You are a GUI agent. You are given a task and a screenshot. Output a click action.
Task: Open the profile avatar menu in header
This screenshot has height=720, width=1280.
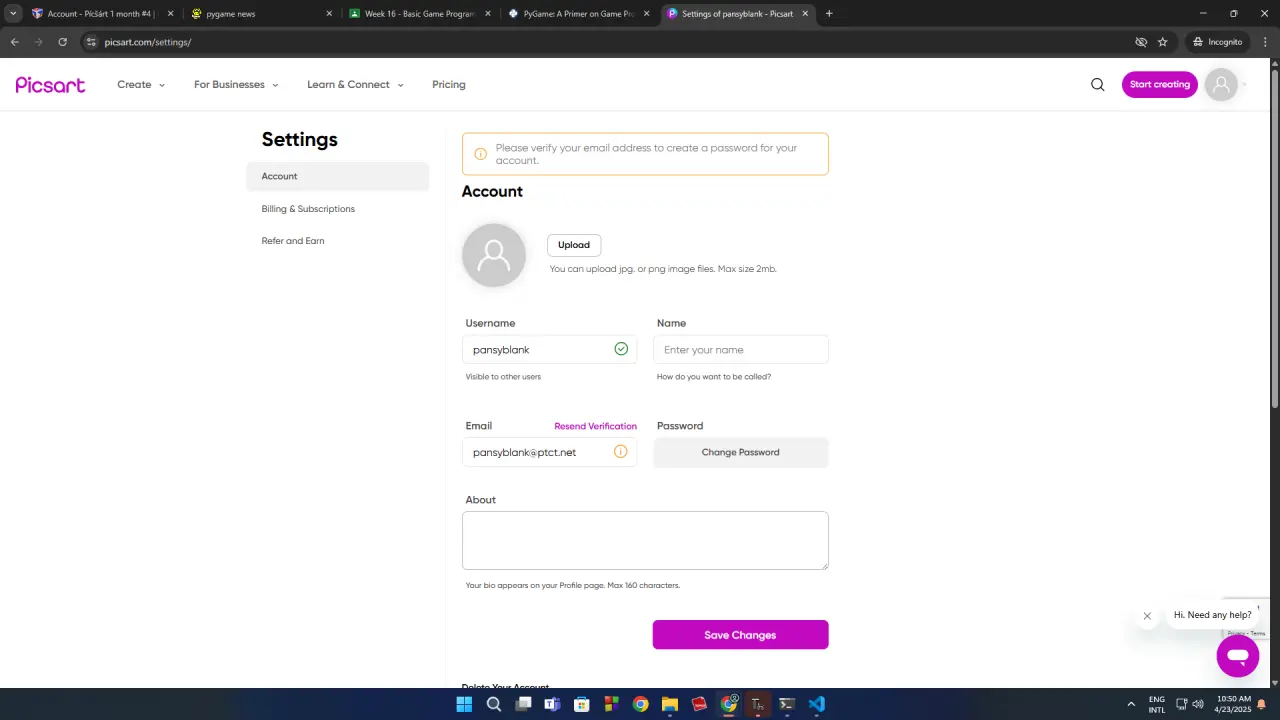(1221, 85)
